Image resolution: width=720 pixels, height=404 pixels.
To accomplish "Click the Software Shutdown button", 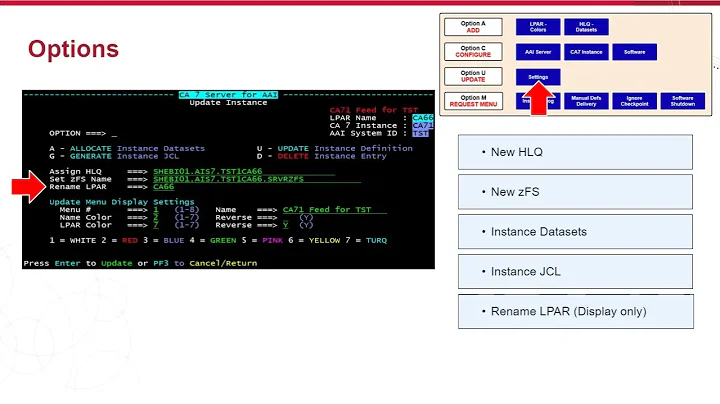I will pos(683,101).
